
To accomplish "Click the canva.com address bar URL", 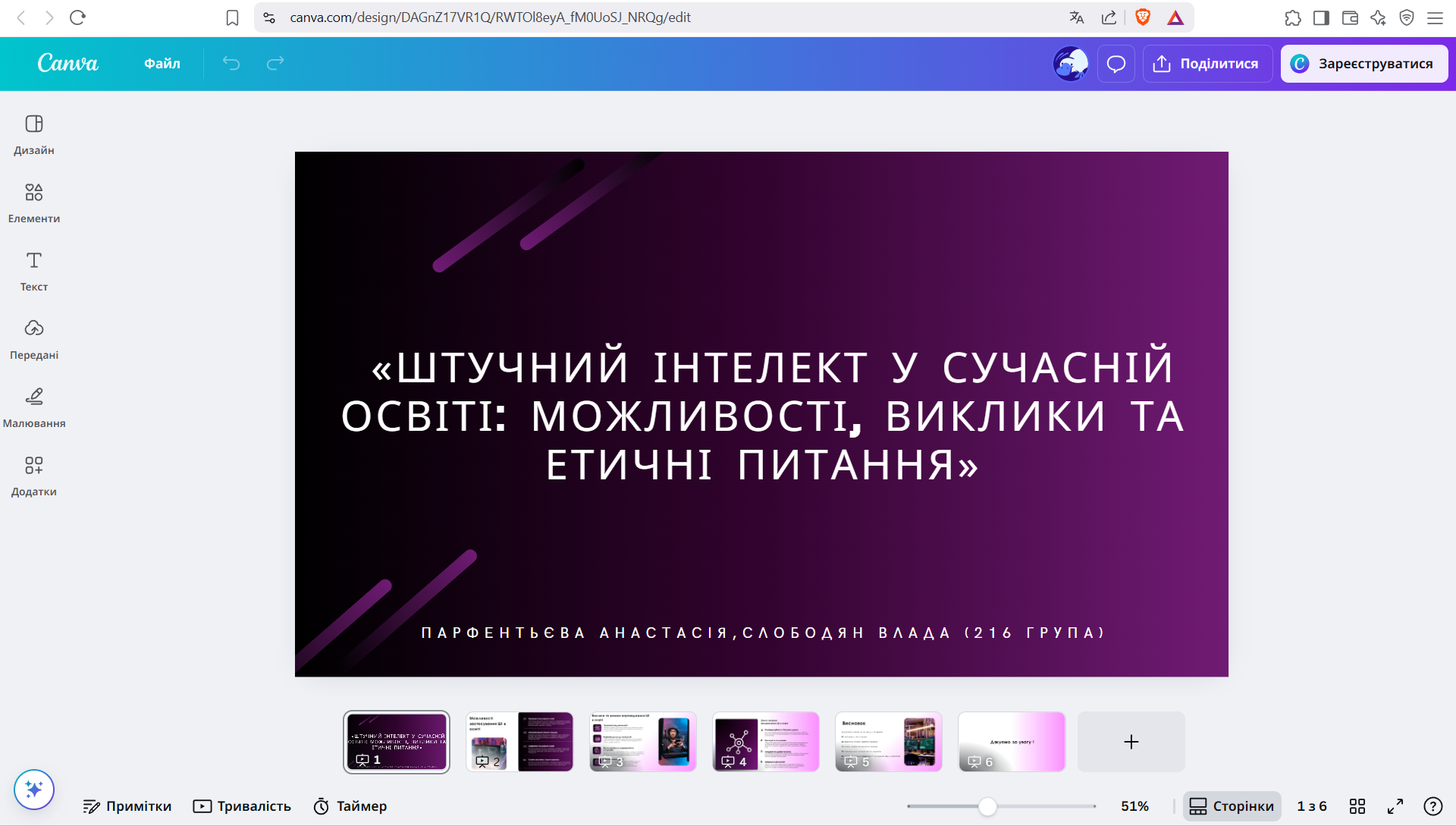I will click(490, 17).
